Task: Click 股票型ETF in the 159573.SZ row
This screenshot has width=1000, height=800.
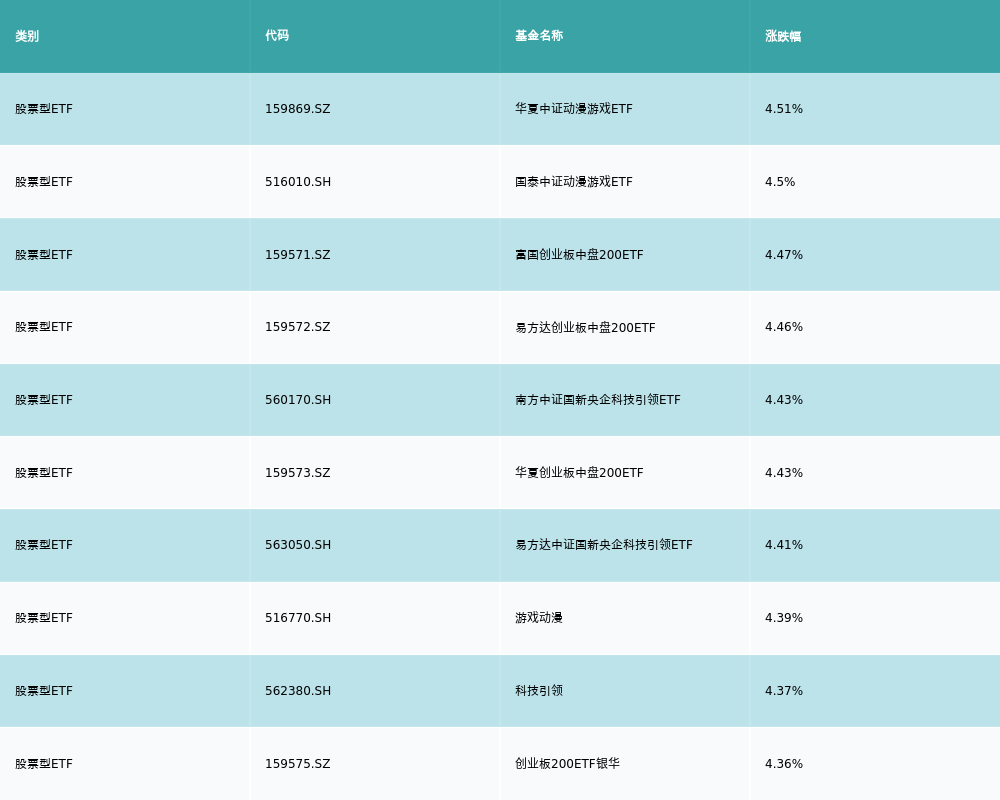Action: pyautogui.click(x=44, y=473)
